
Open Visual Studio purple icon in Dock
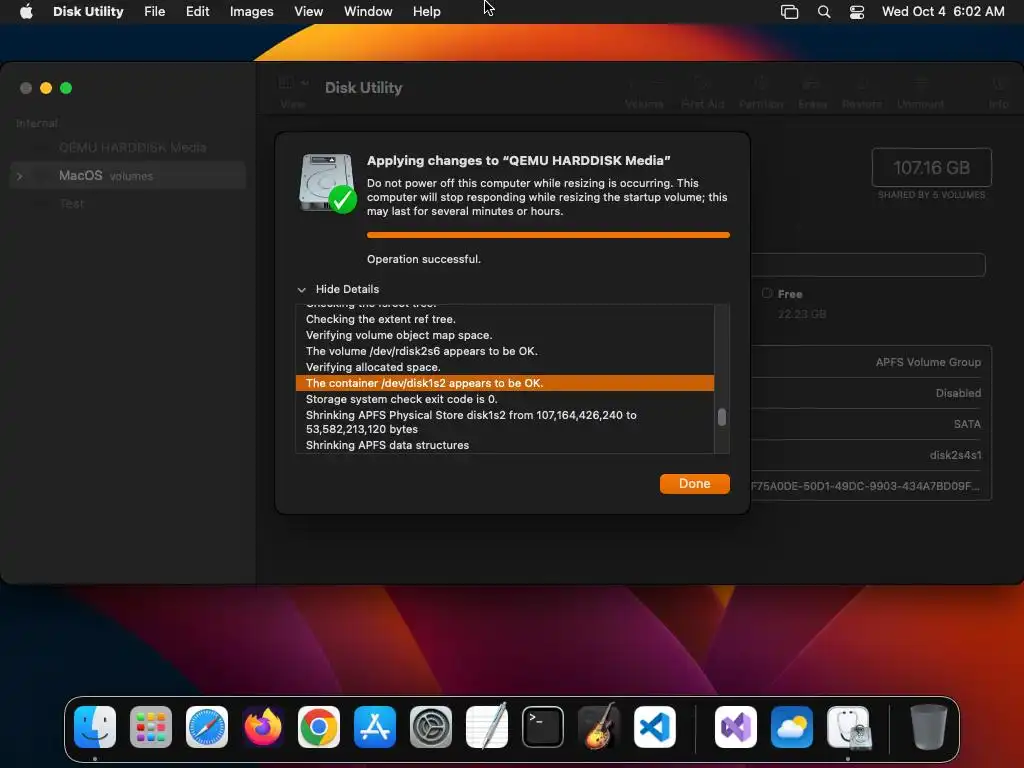(x=736, y=727)
